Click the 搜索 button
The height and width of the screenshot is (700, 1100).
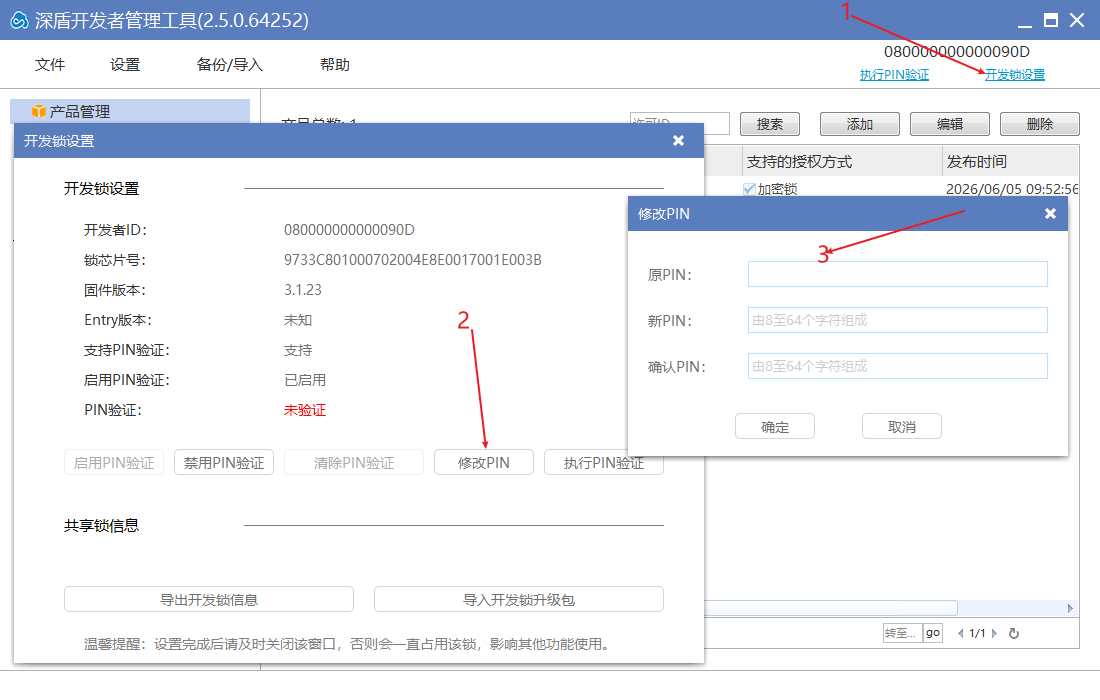point(770,124)
